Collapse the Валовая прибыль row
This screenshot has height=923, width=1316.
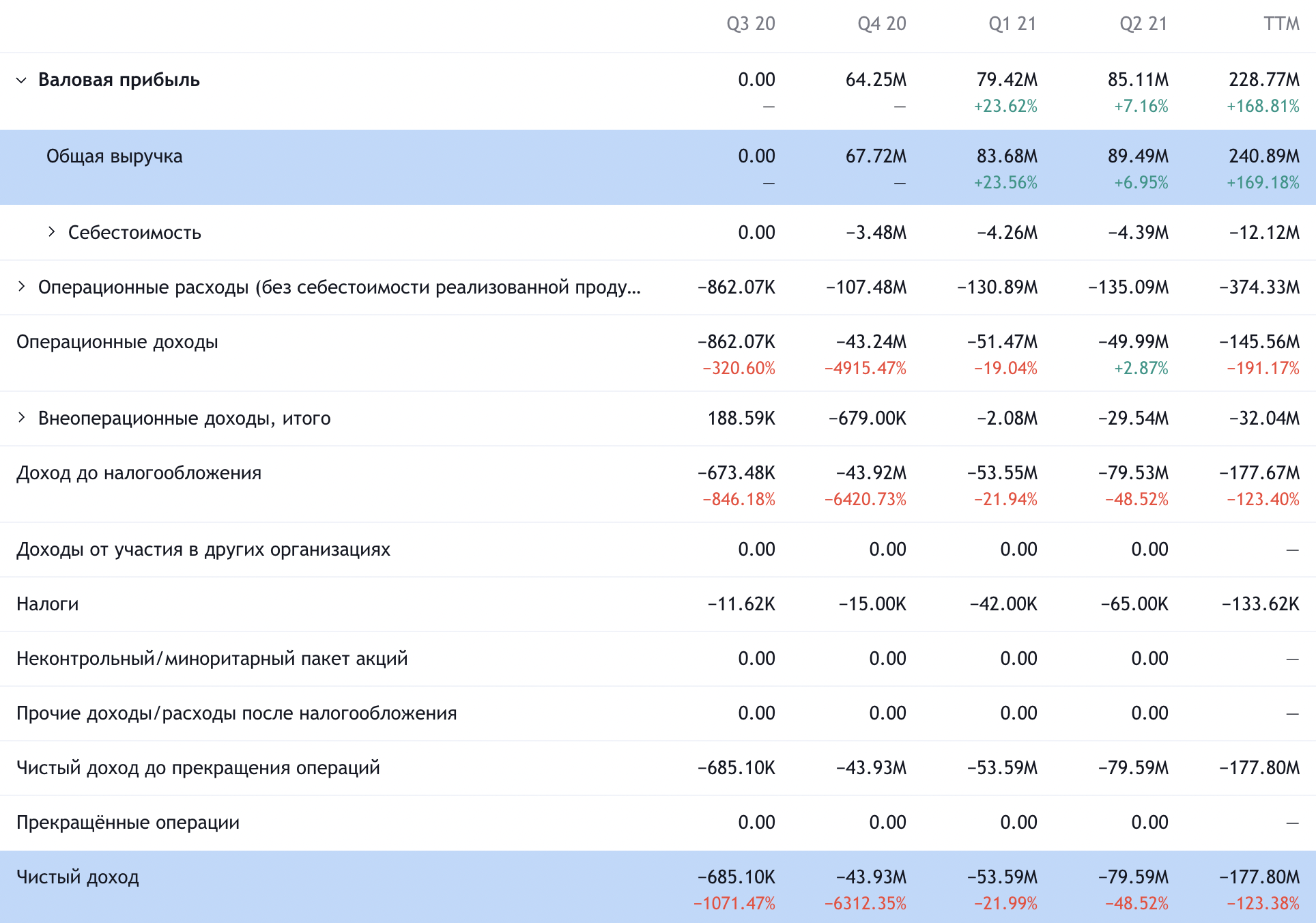[x=22, y=81]
